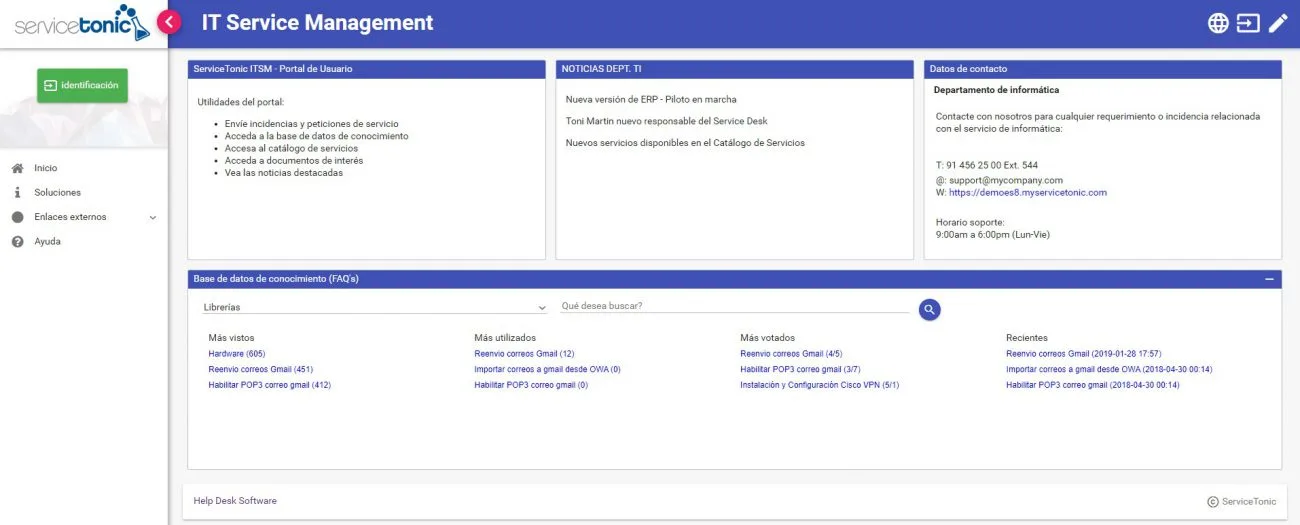1300x525 pixels.
Task: Open Reenvio correos Gmail (2019-01-28 17:57)
Action: [1083, 354]
